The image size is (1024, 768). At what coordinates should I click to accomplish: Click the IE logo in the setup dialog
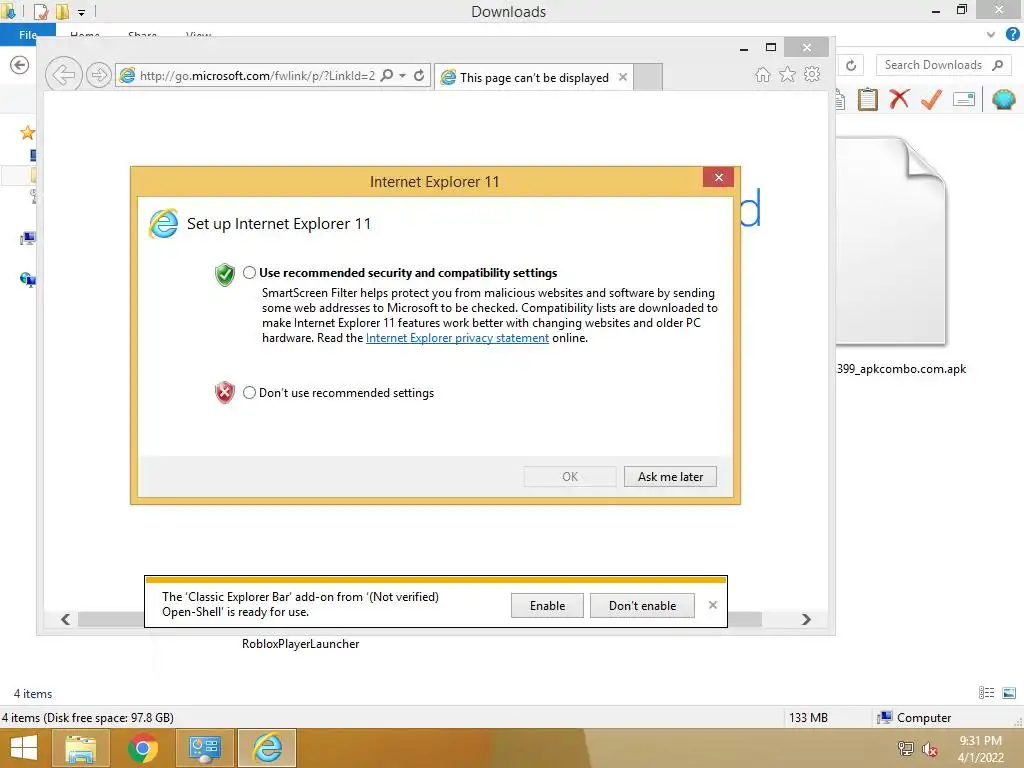[x=163, y=223]
